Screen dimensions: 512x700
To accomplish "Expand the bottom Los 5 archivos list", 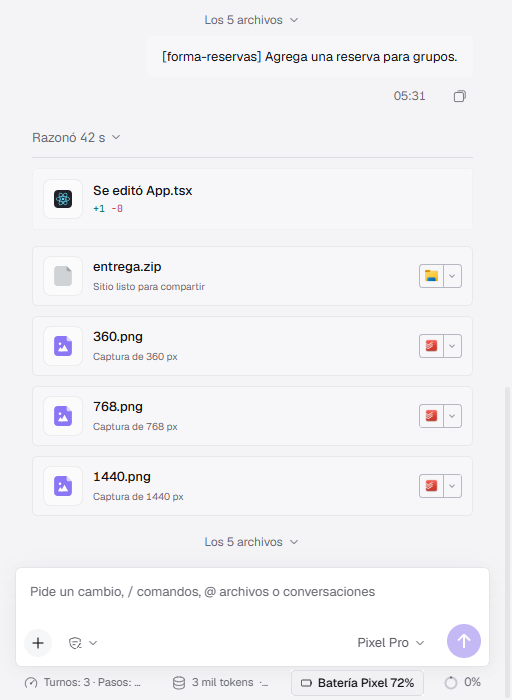I will pos(251,542).
